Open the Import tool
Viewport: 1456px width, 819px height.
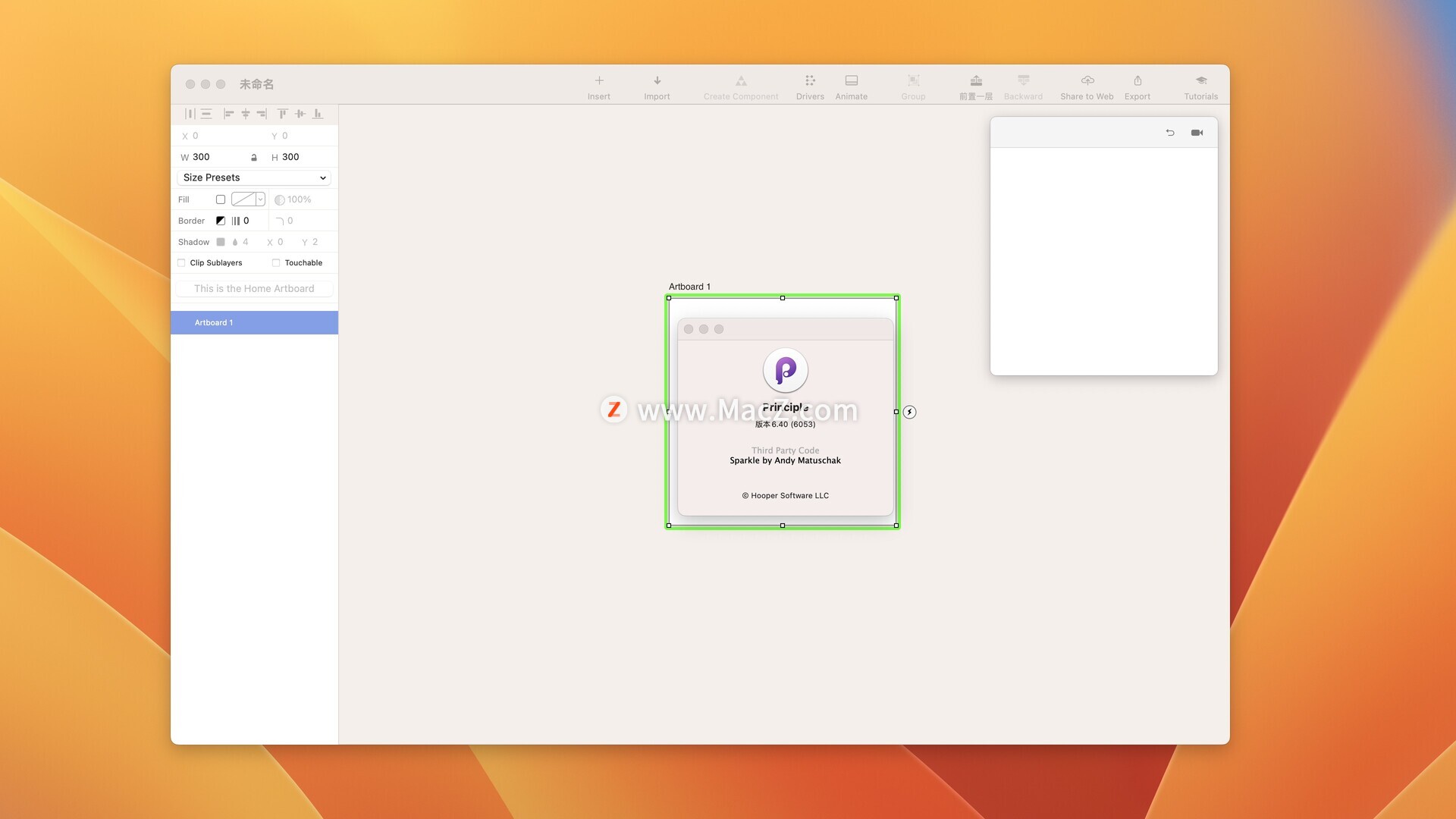pyautogui.click(x=657, y=85)
